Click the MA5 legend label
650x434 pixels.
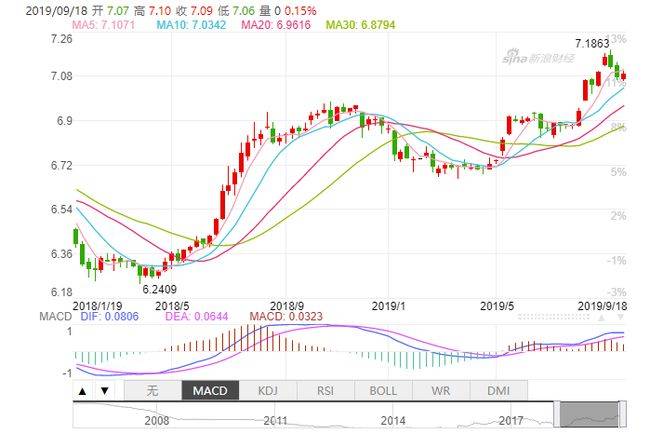[x=104, y=25]
